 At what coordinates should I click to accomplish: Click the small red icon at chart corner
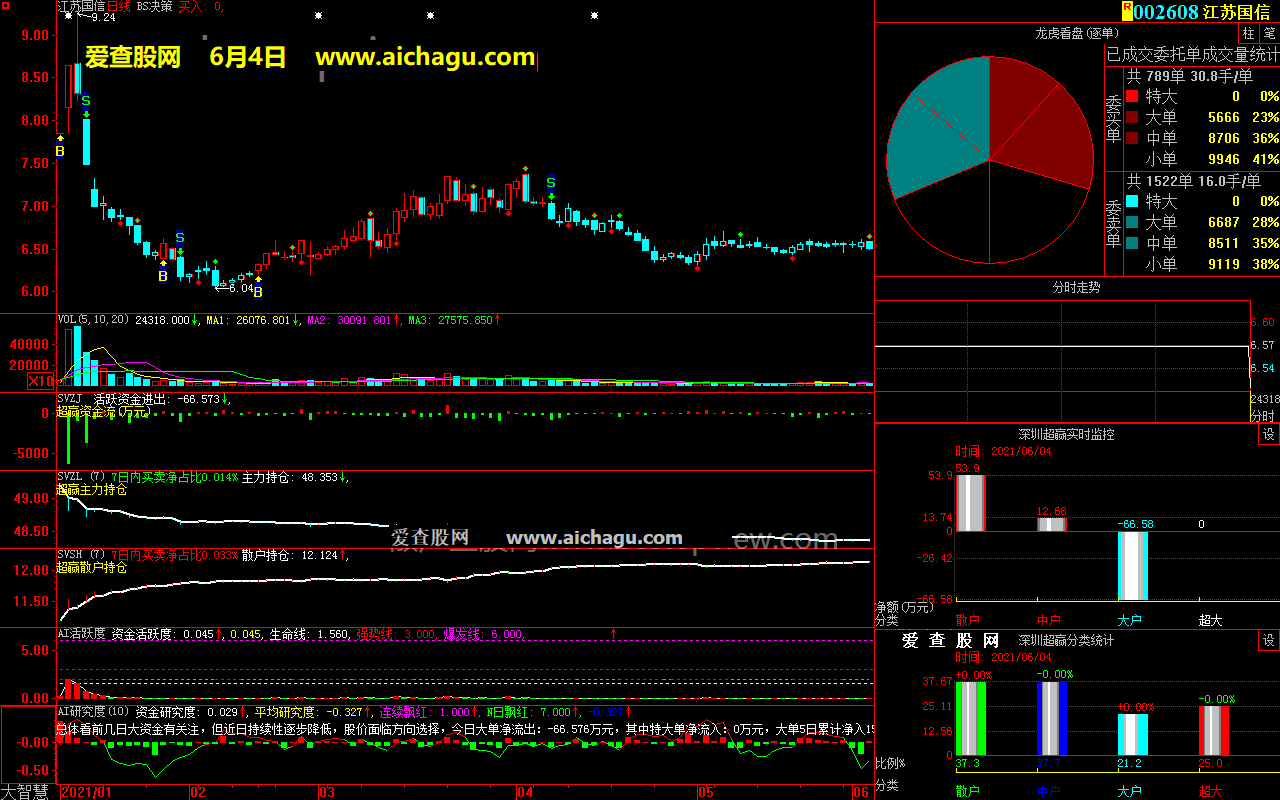coord(4,5)
